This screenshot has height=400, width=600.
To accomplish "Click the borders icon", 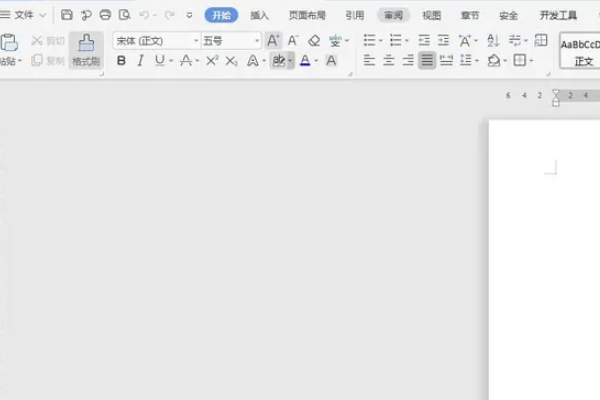I will click(x=520, y=60).
